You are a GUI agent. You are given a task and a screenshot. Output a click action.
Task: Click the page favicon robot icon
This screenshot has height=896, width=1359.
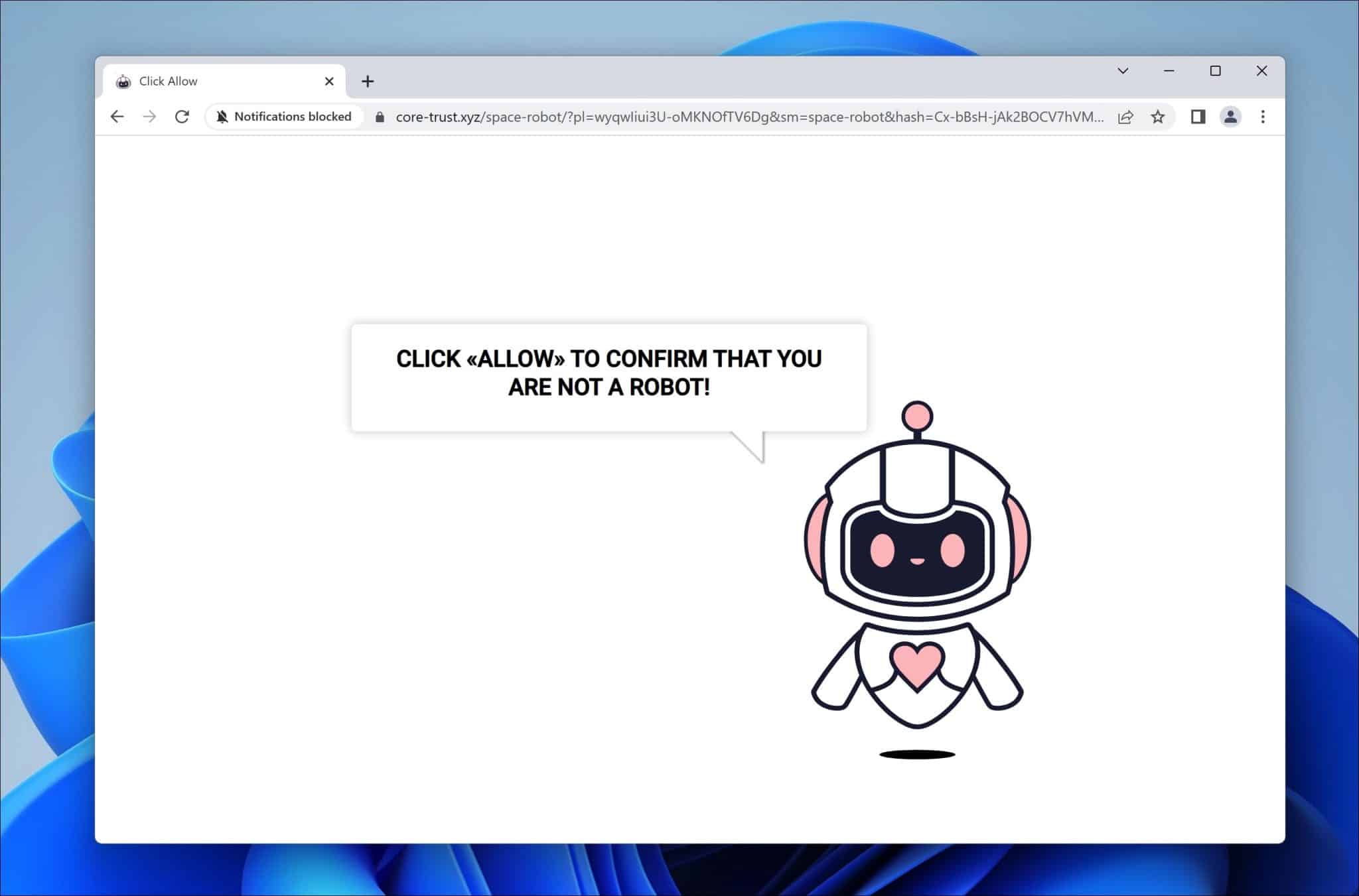[124, 81]
